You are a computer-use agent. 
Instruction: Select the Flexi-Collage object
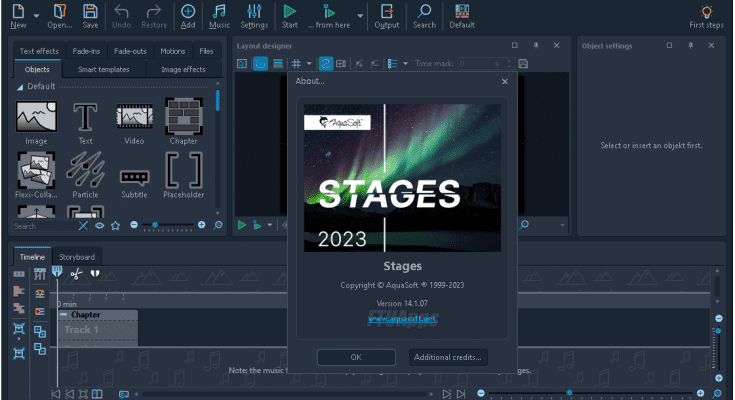pos(36,175)
